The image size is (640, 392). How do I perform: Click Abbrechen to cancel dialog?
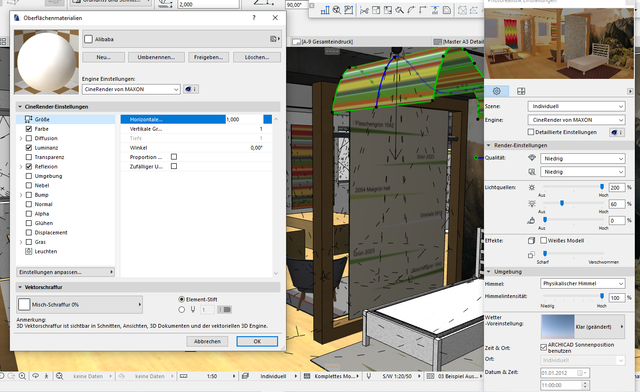tap(207, 341)
